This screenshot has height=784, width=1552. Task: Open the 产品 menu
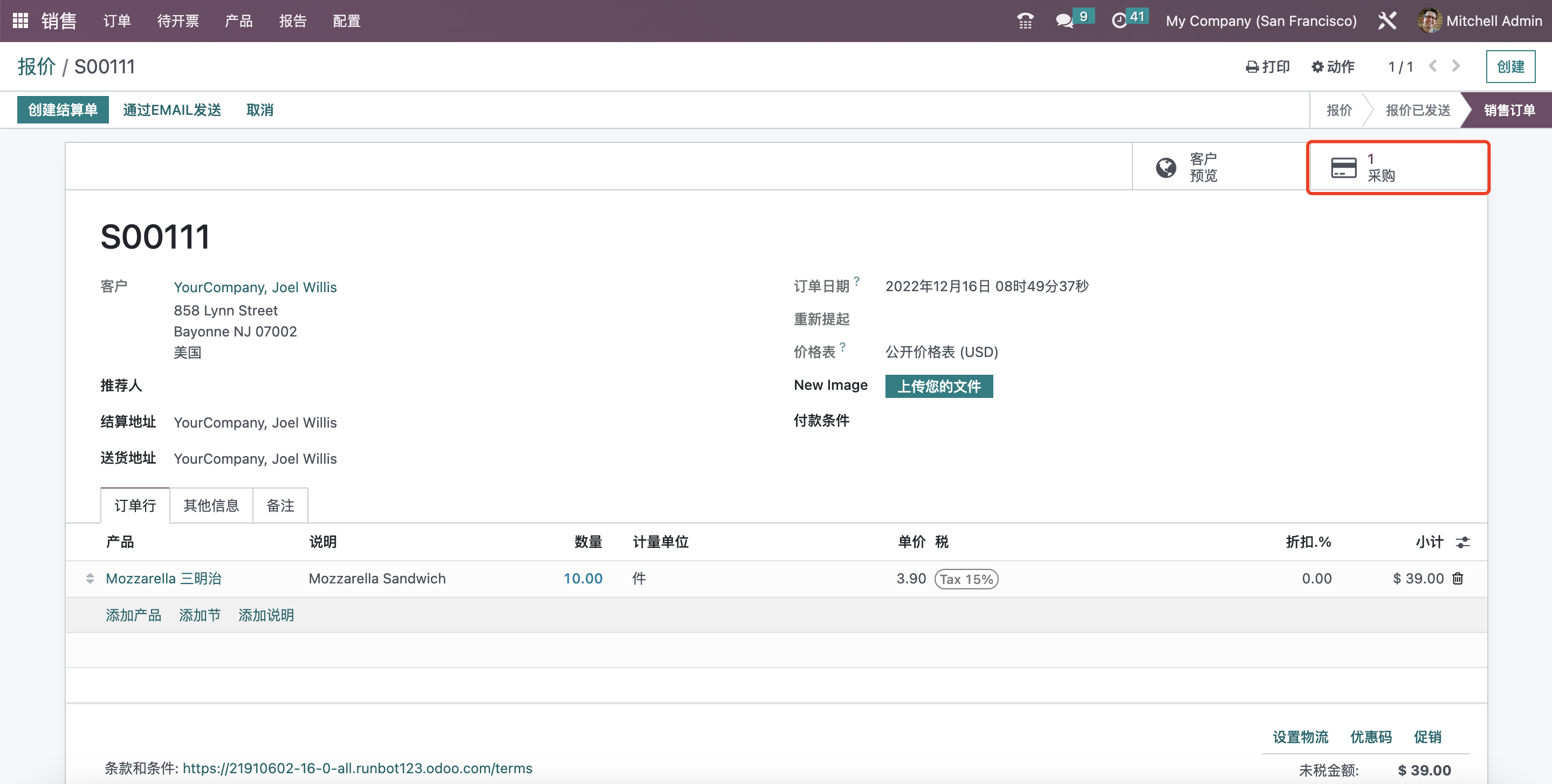pyautogui.click(x=238, y=21)
